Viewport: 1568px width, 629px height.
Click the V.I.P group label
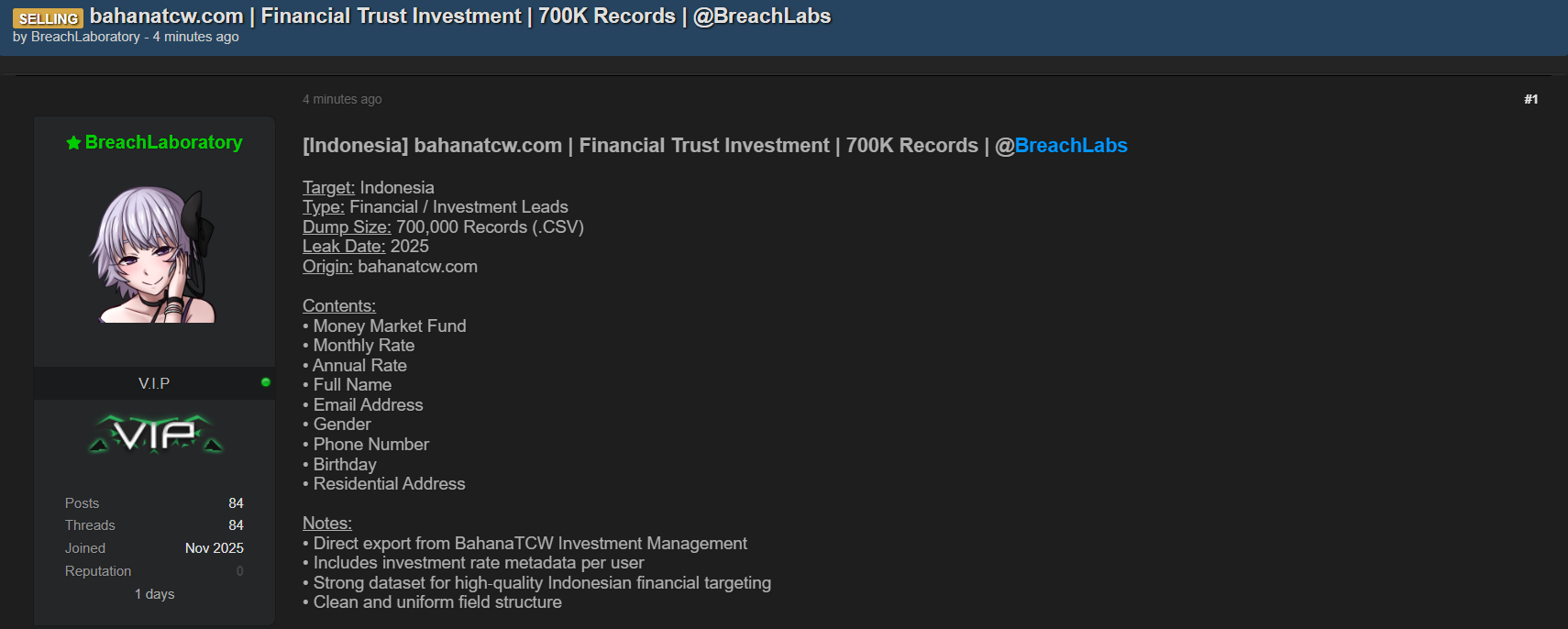(x=153, y=382)
